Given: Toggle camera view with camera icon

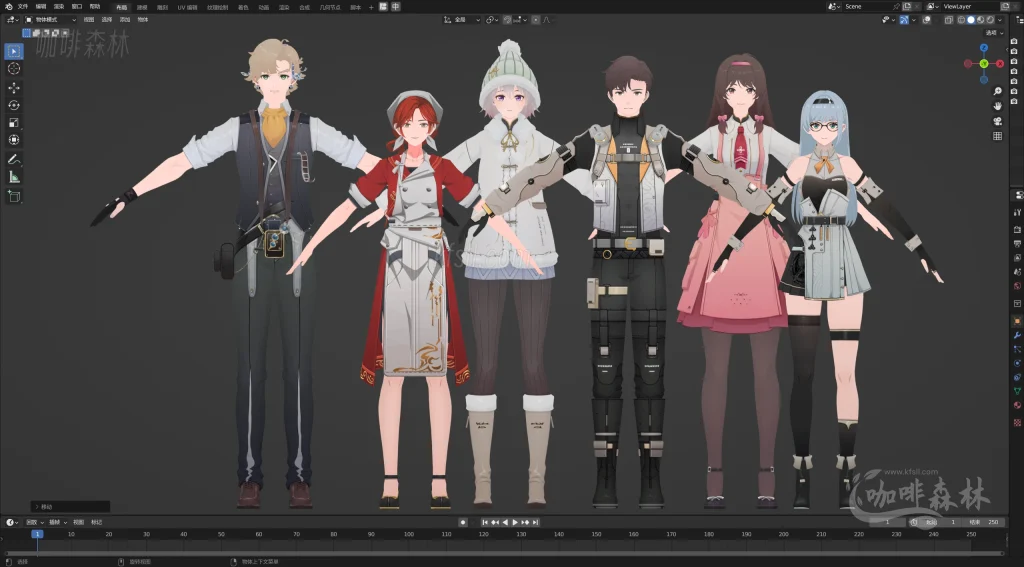Looking at the screenshot, I should coord(997,121).
